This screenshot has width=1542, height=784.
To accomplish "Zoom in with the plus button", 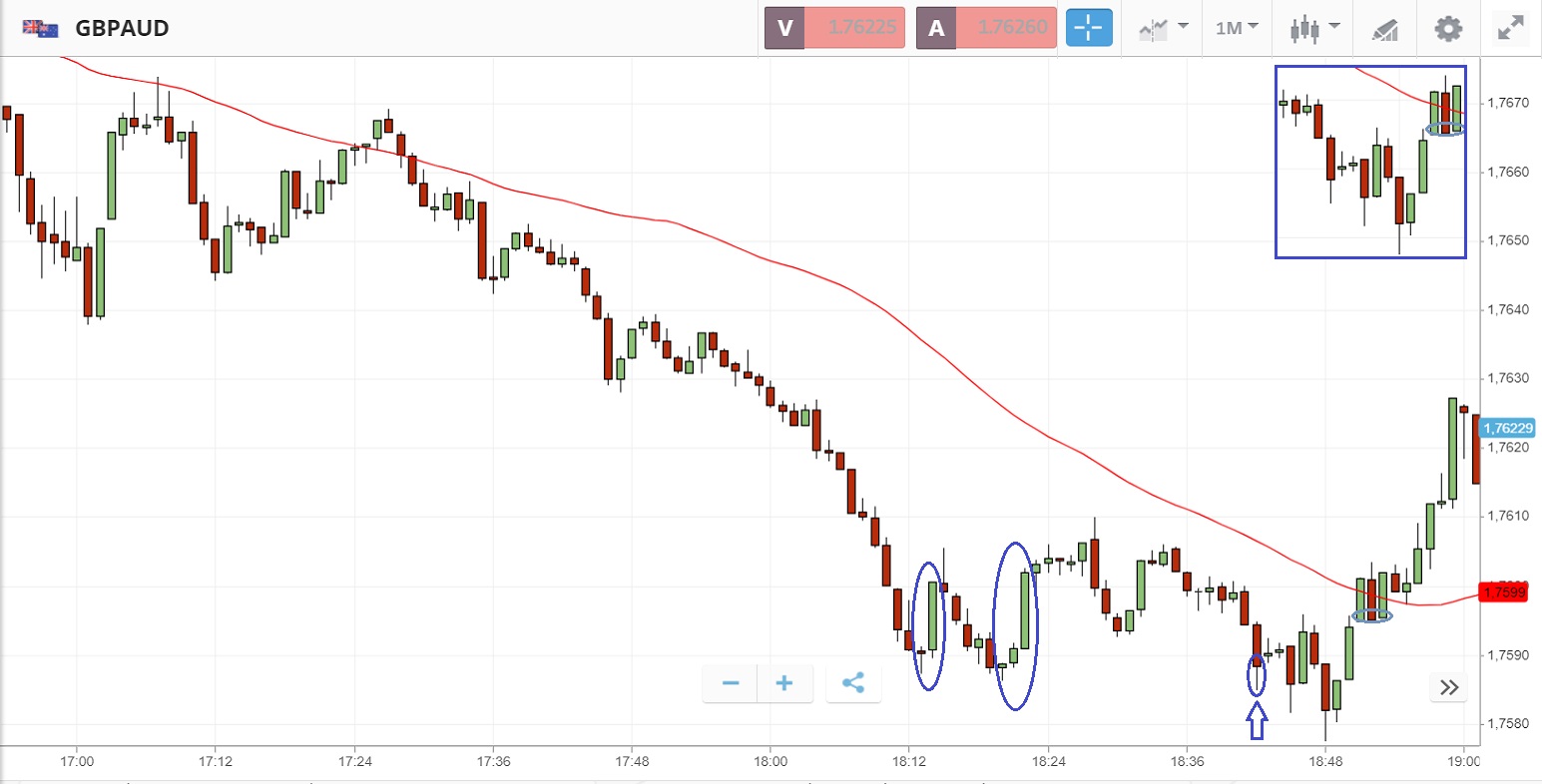I will click(784, 684).
